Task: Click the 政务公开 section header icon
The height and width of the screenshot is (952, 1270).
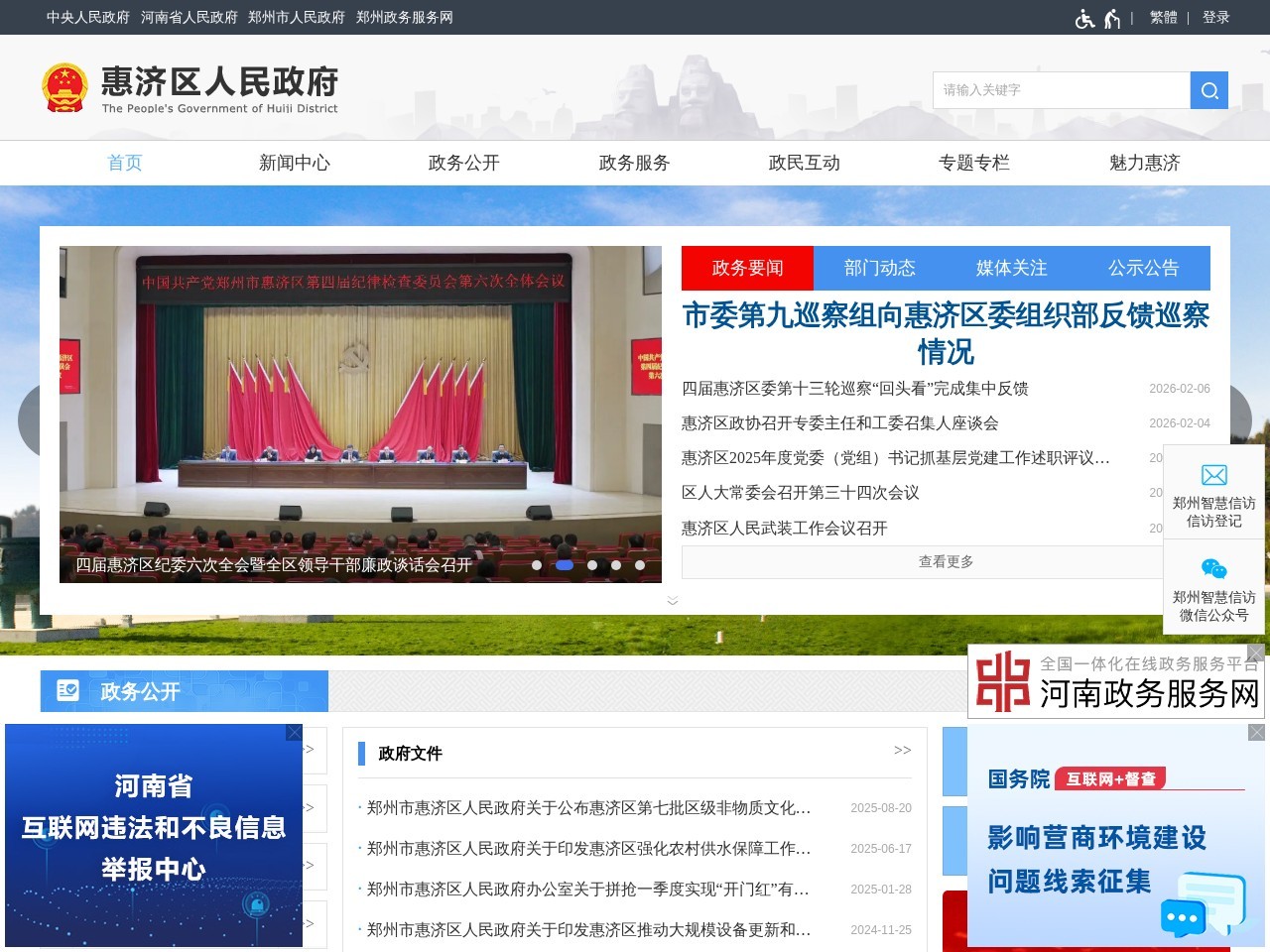Action: 66,691
